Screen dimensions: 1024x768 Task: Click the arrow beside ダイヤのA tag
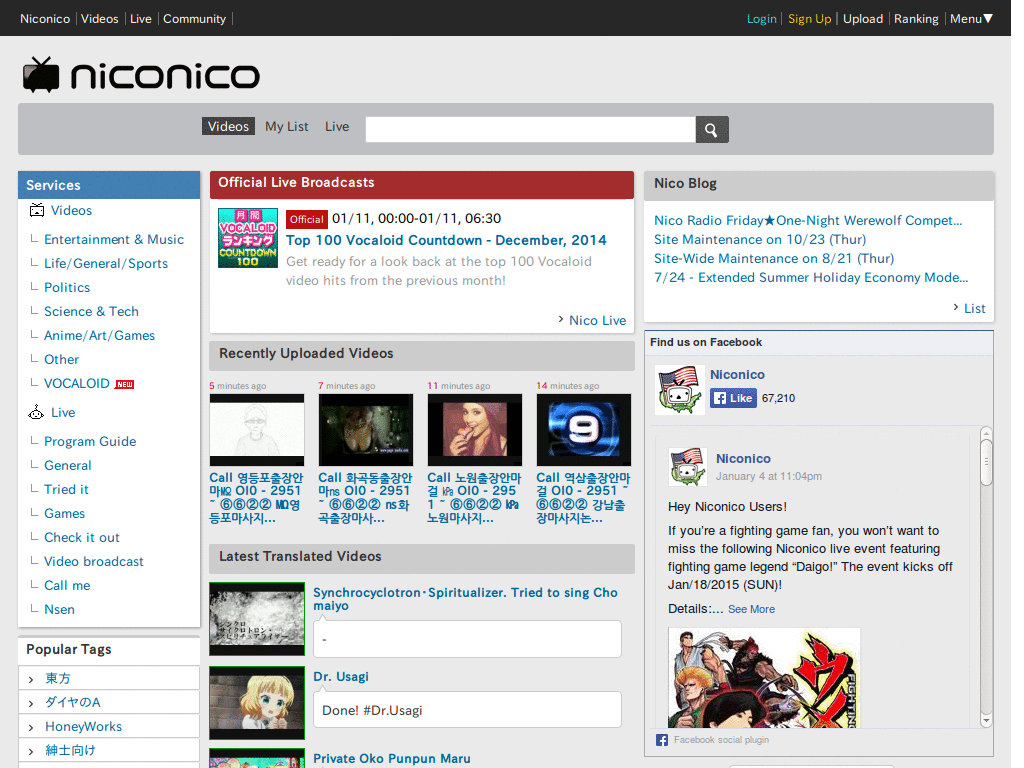(31, 703)
